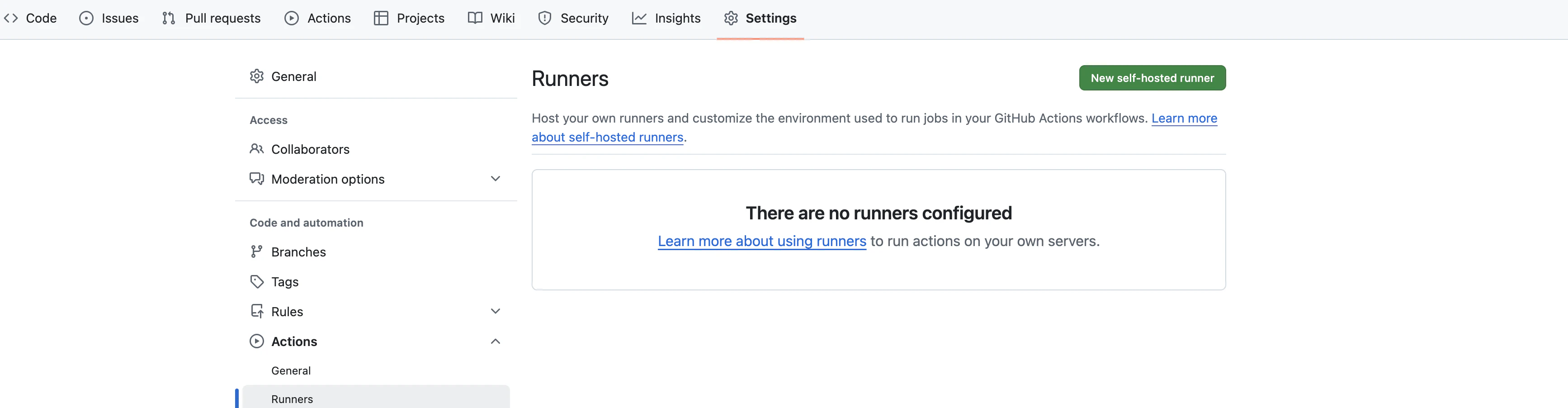Click the 'Access' sidebar section header

tap(269, 120)
